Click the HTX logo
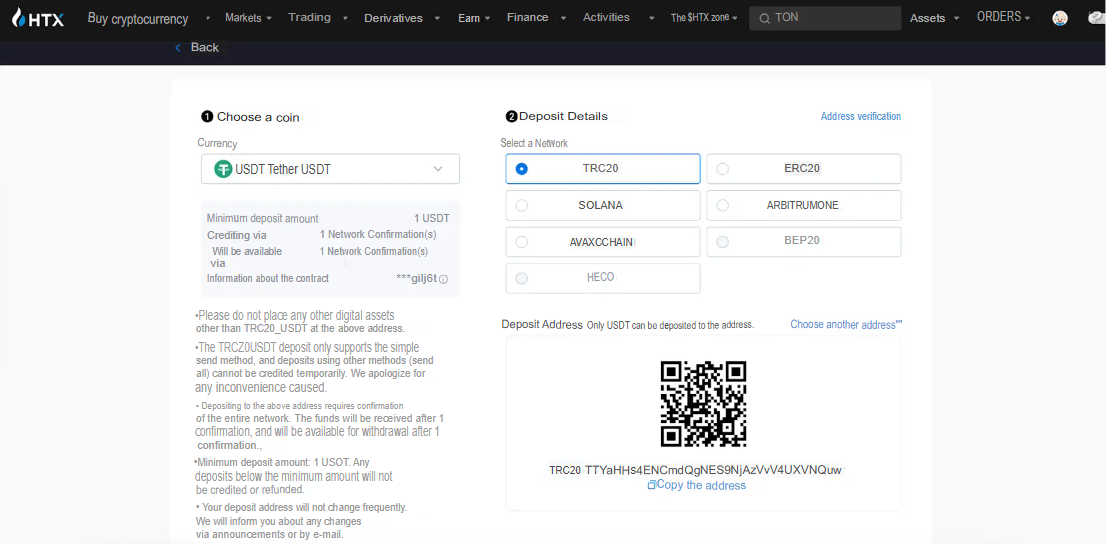 38,18
